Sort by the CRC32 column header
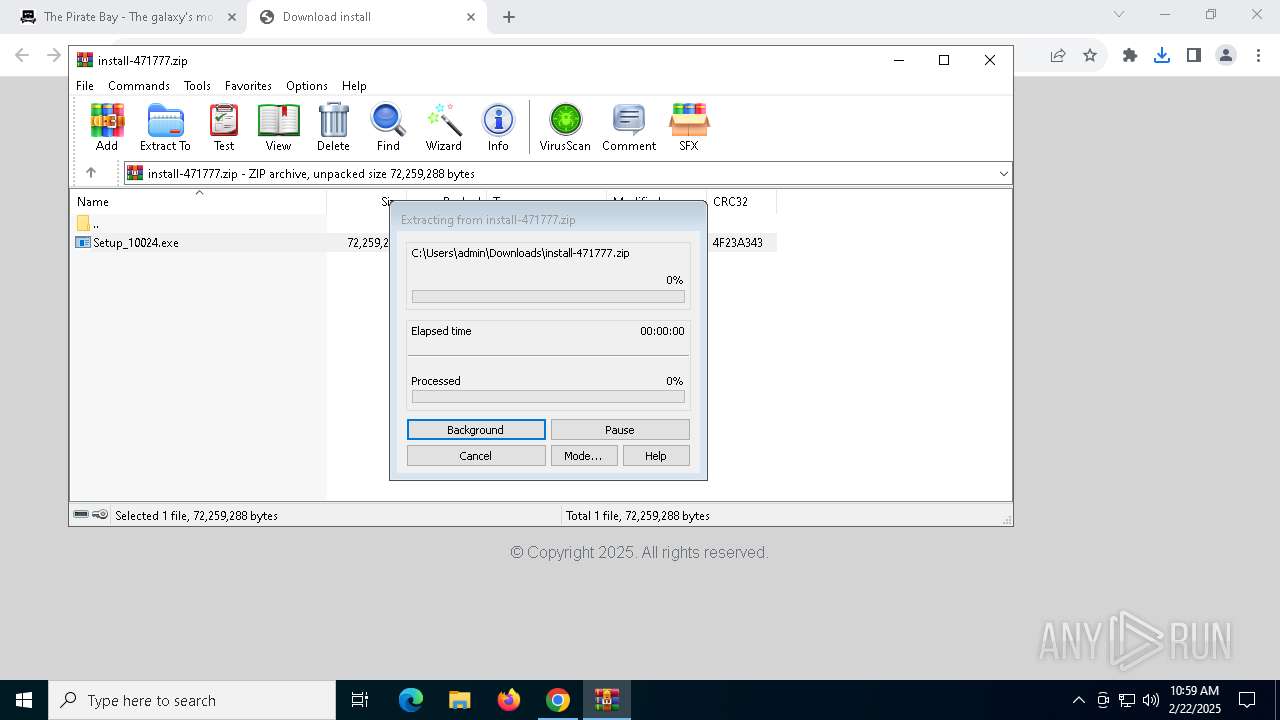The width and height of the screenshot is (1280, 720). pyautogui.click(x=741, y=201)
